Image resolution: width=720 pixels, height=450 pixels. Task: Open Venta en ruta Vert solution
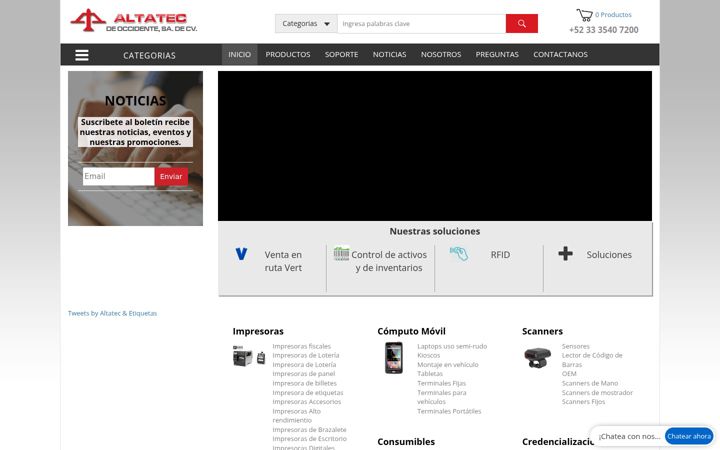[283, 261]
